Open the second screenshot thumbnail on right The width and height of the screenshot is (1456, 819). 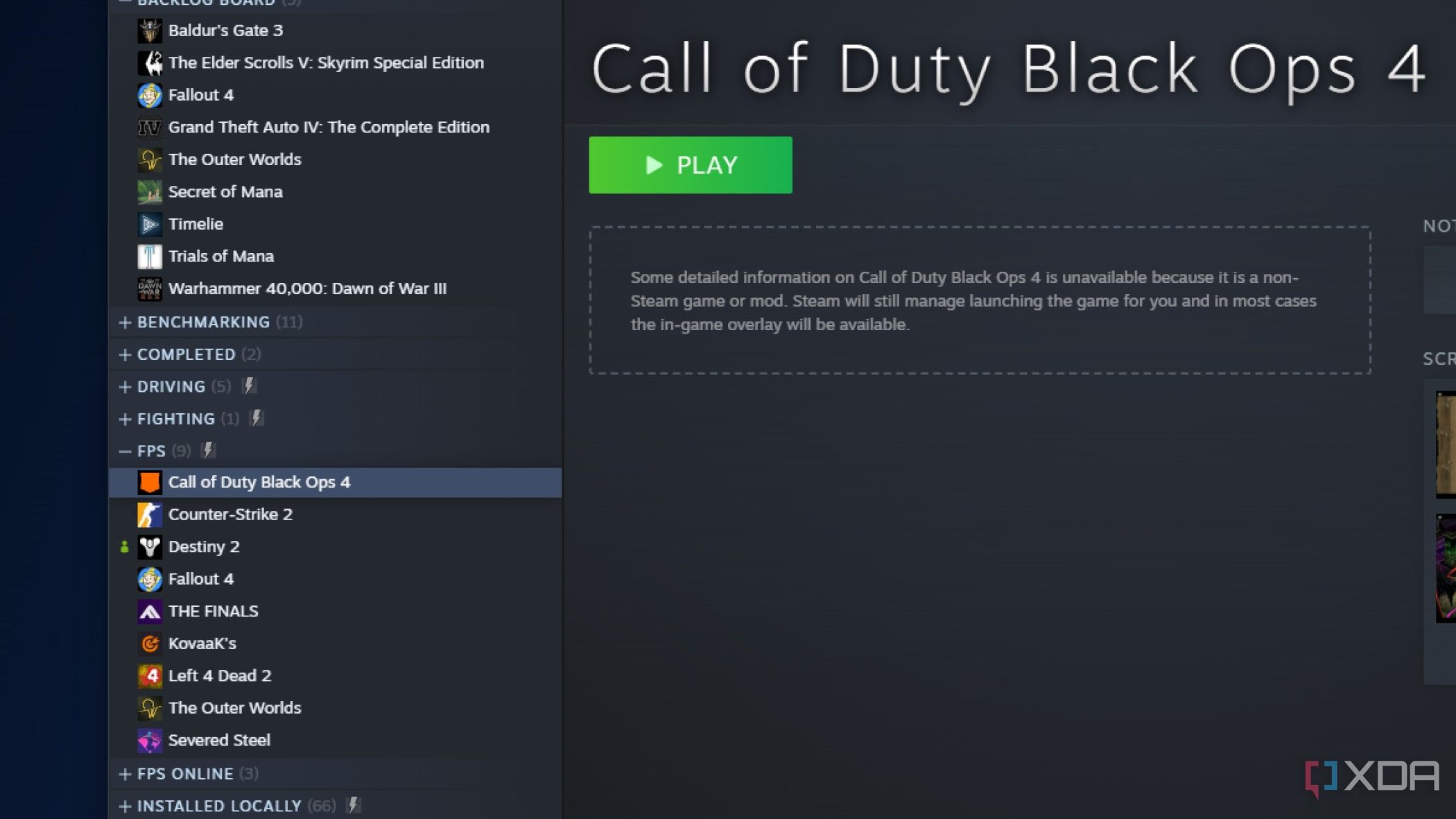(1446, 568)
